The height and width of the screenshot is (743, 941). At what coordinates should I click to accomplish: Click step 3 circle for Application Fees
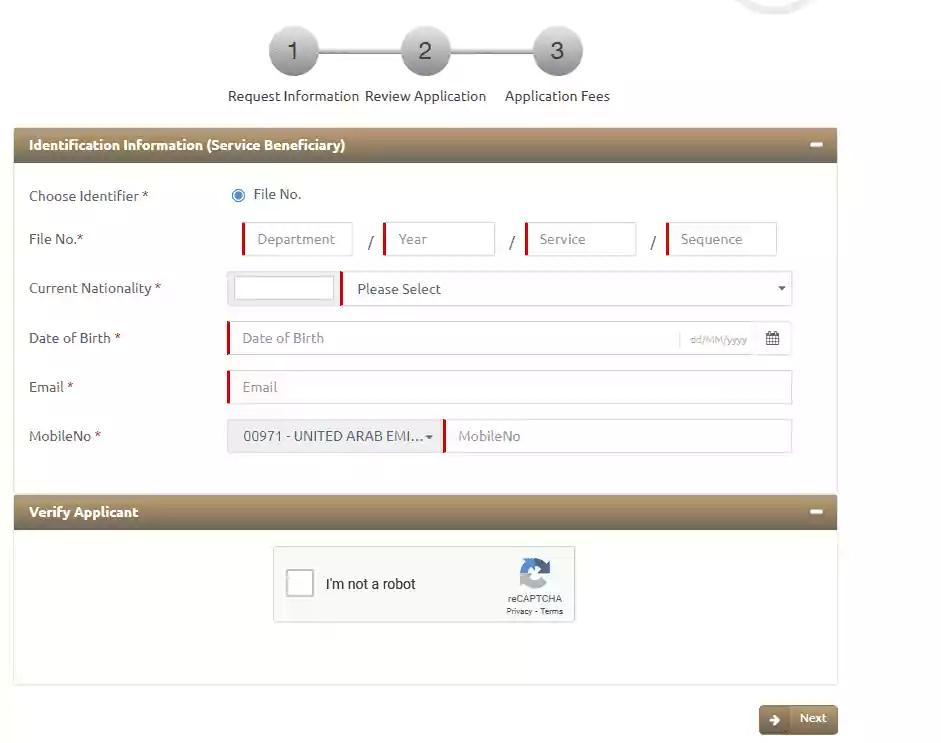(558, 51)
